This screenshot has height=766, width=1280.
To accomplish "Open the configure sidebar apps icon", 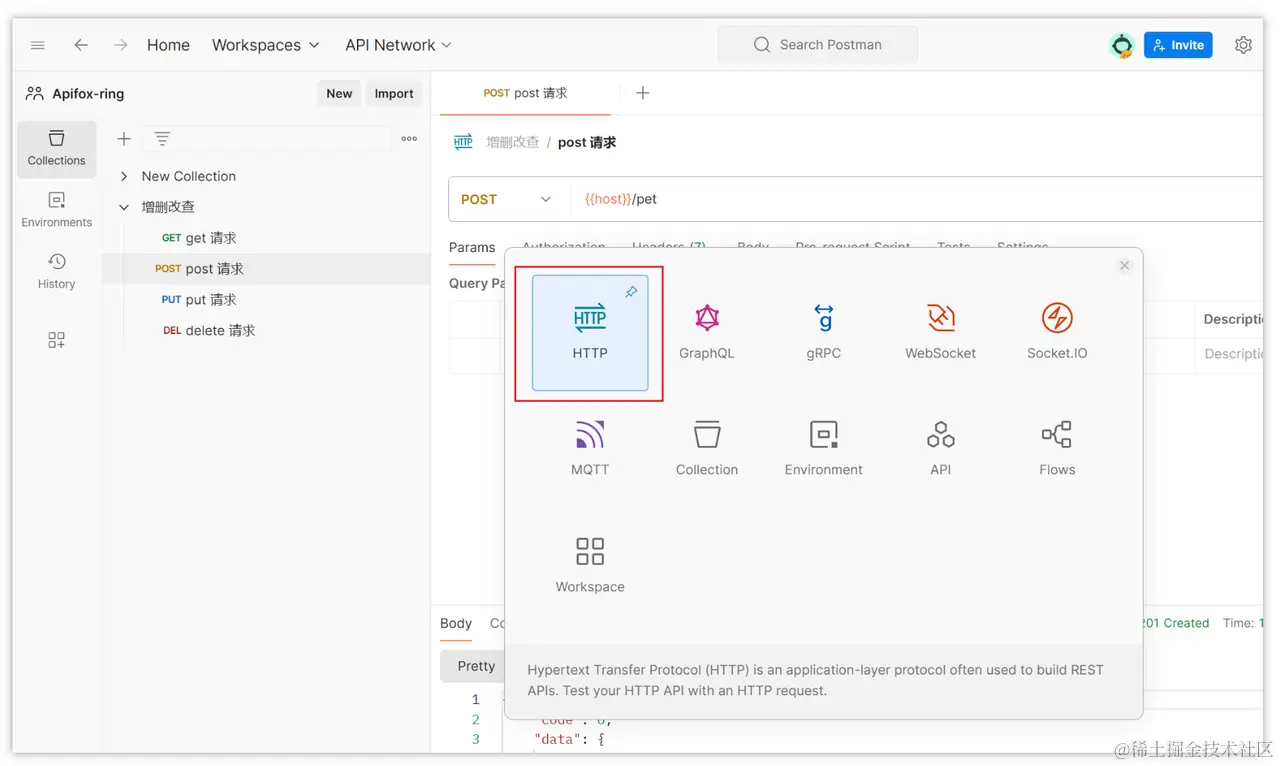I will point(57,340).
